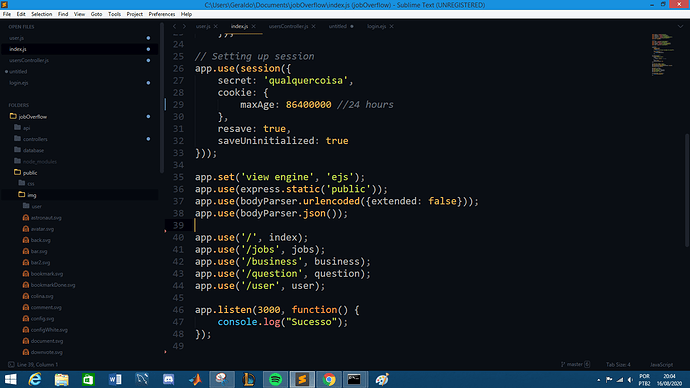Launch Internet Explorer from taskbar
690x388 pixels.
[x=35, y=379]
